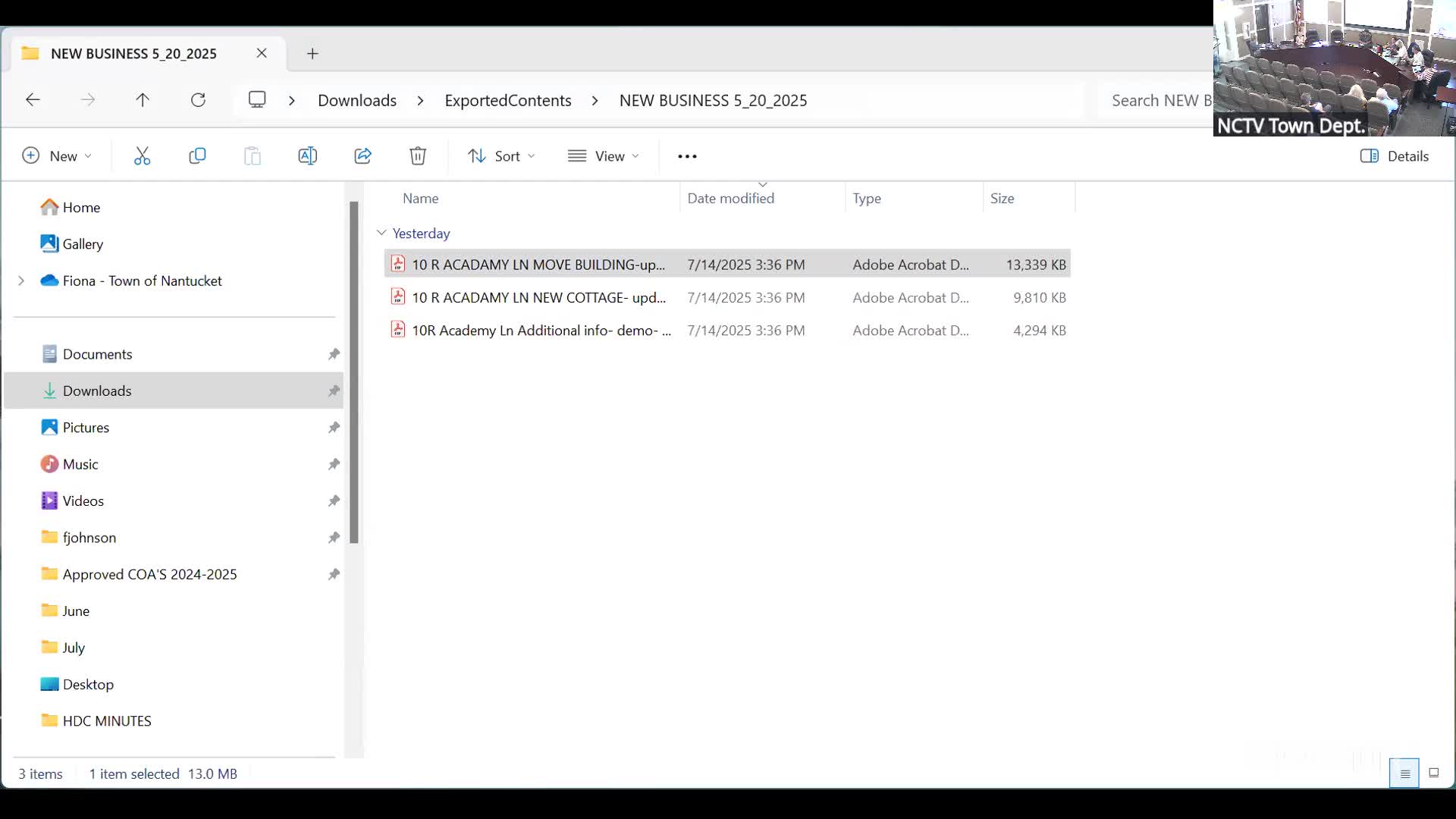
Task: Click ExportedContents in breadcrumb path
Action: pyautogui.click(x=507, y=100)
